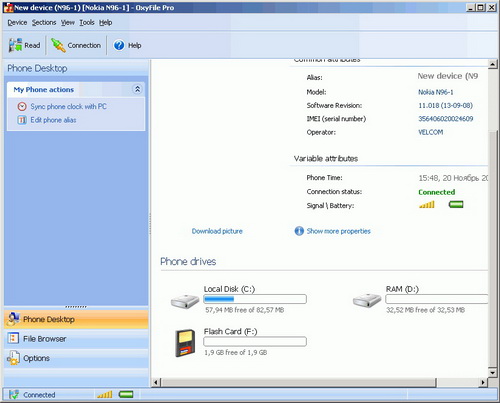Viewport: 500px width, 403px height.
Task: Click the VELCOM operator value
Action: 431,132
